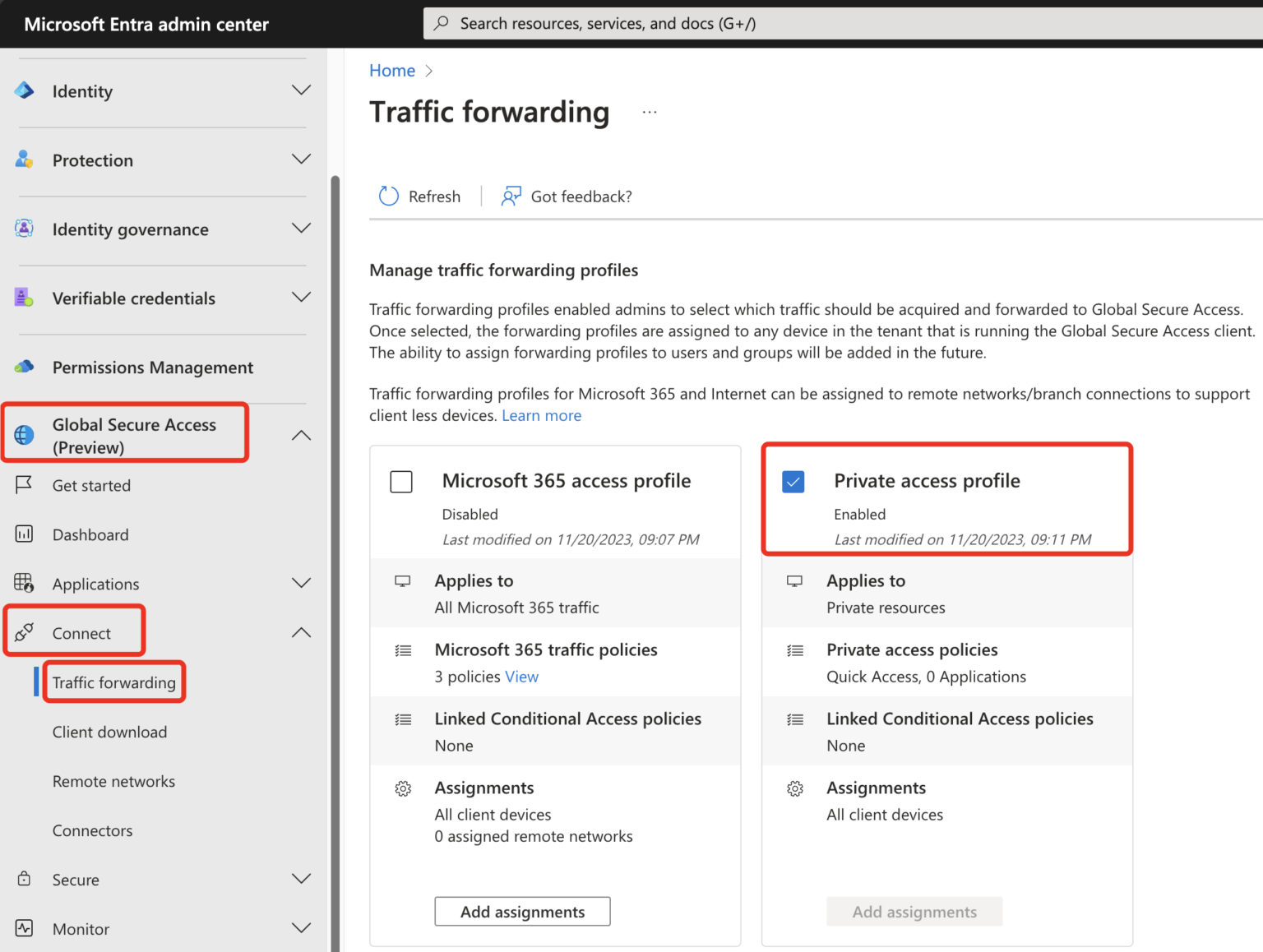
Task: Click the Applications grid icon
Action: click(25, 584)
